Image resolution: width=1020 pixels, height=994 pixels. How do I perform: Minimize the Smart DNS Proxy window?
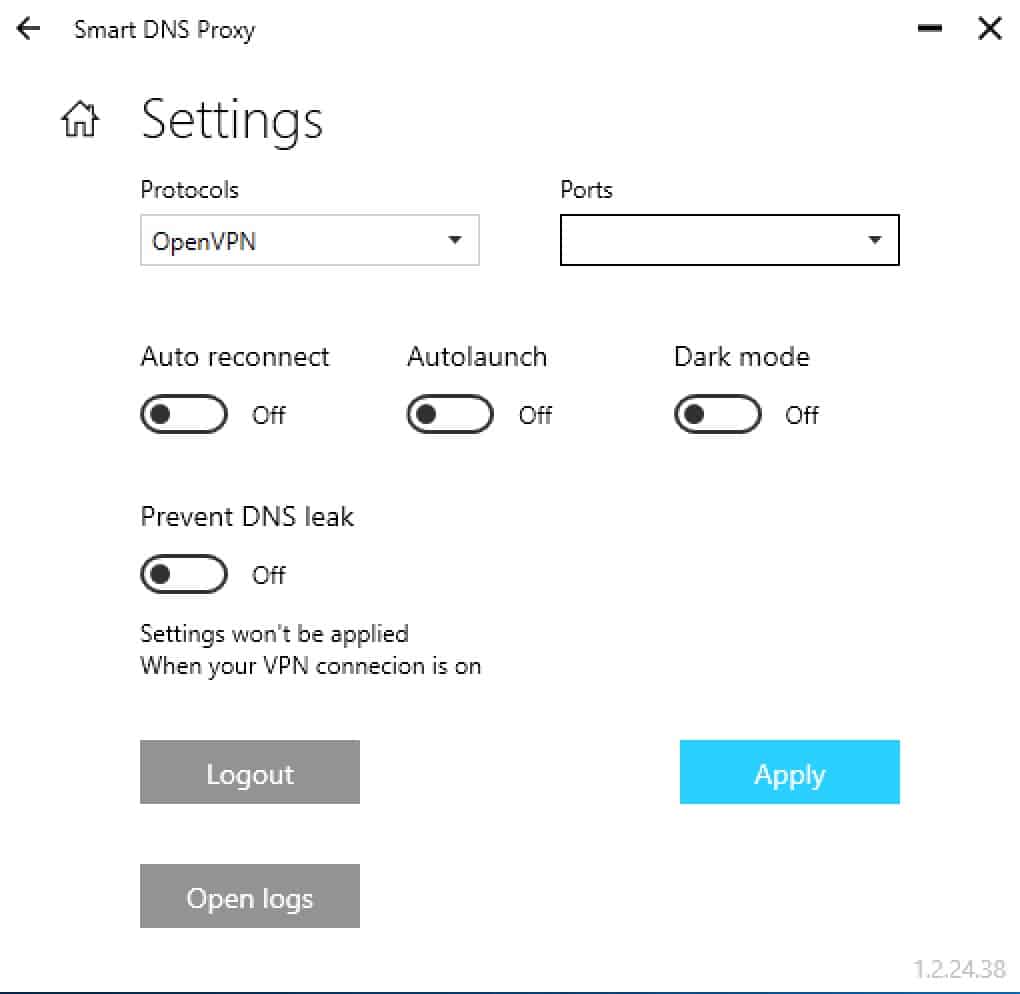point(930,28)
